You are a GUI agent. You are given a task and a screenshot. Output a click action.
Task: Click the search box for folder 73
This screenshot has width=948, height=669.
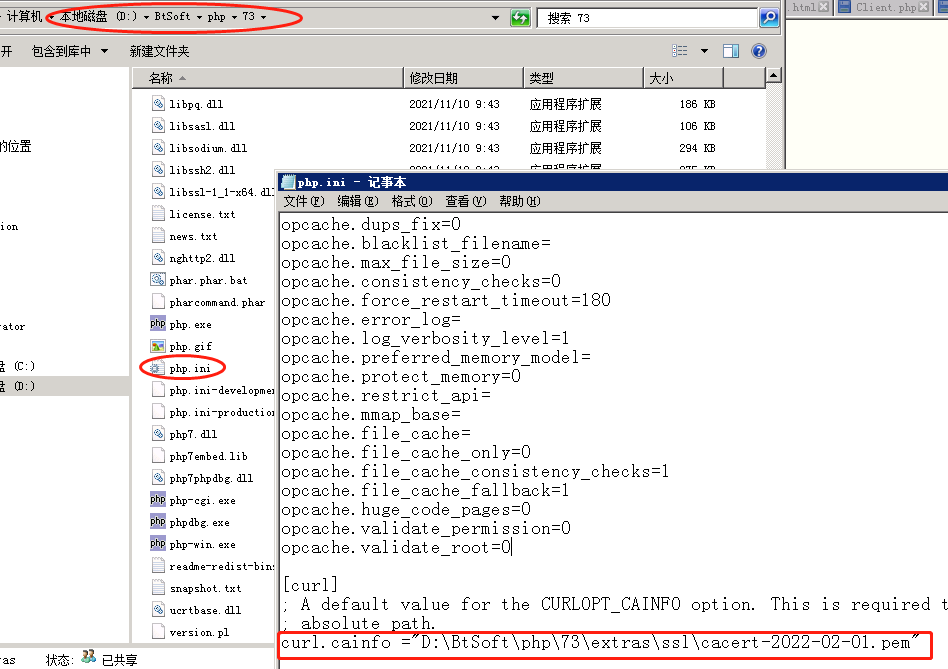click(648, 18)
